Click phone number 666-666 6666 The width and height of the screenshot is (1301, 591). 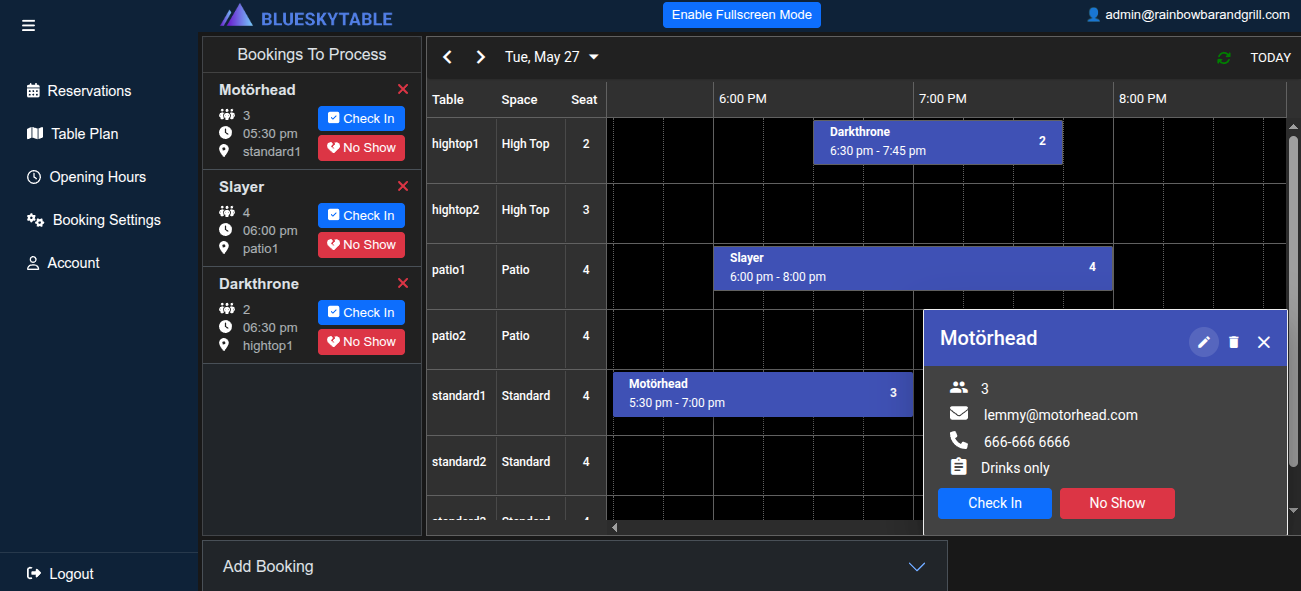pyautogui.click(x=1027, y=442)
